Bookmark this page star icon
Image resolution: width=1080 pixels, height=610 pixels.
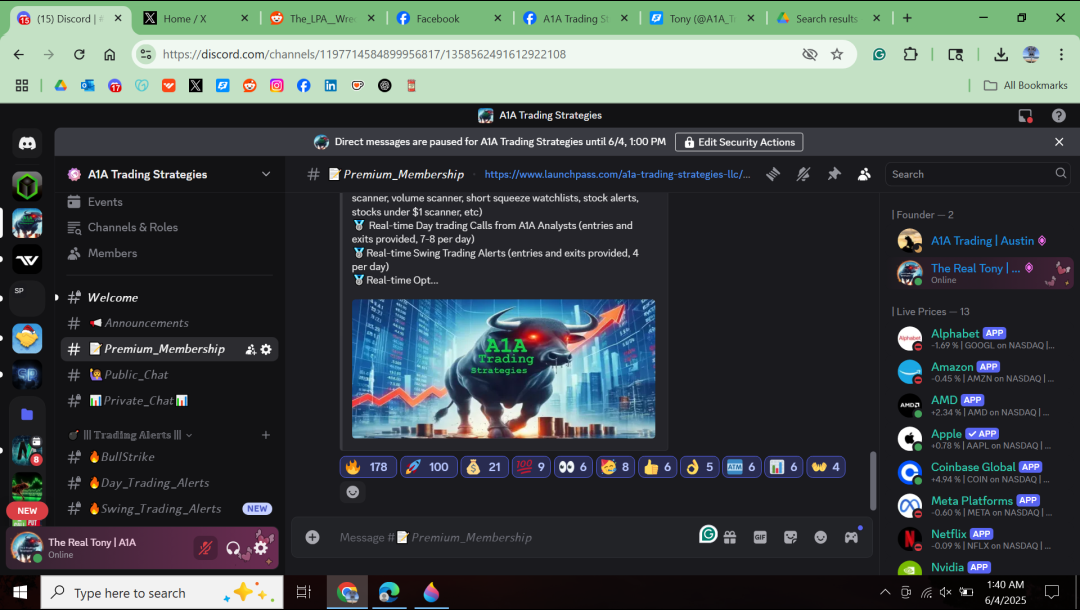[x=837, y=54]
